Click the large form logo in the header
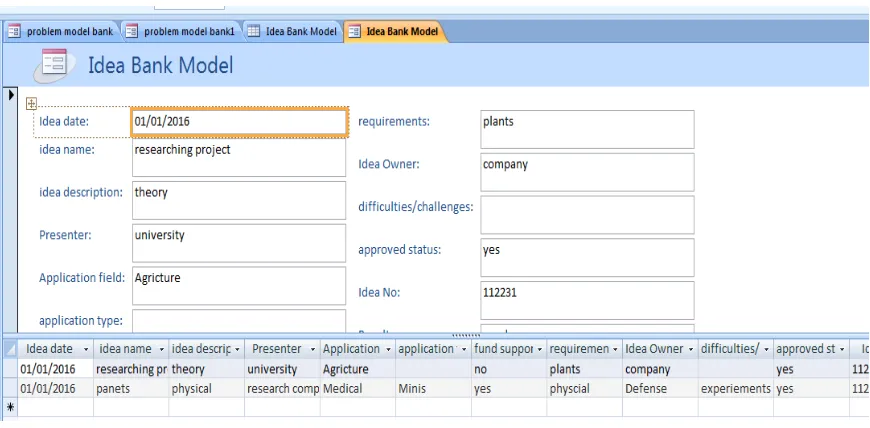The height and width of the screenshot is (428, 870). pyautogui.click(x=52, y=64)
